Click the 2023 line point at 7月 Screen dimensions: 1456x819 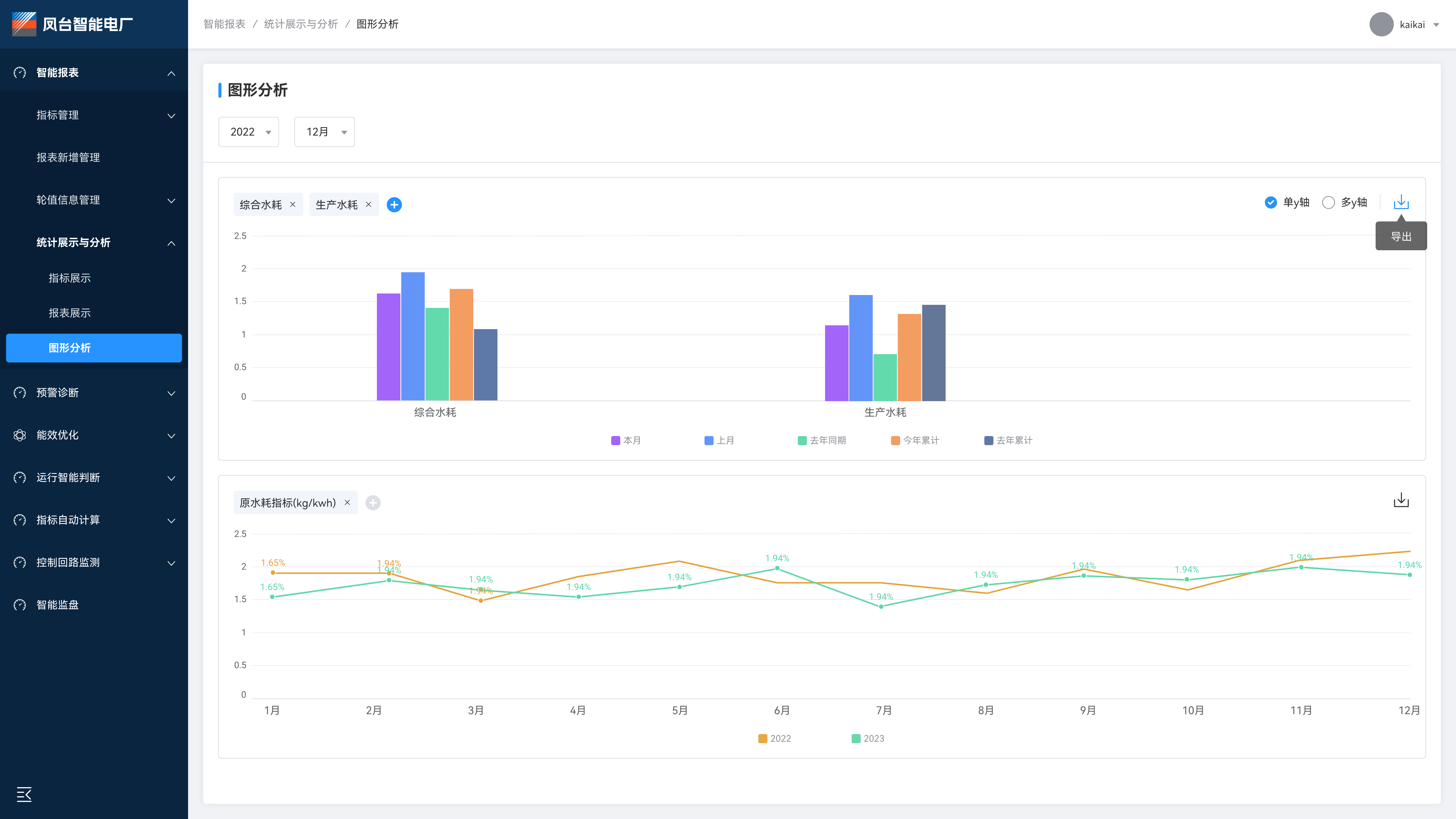pos(881,606)
